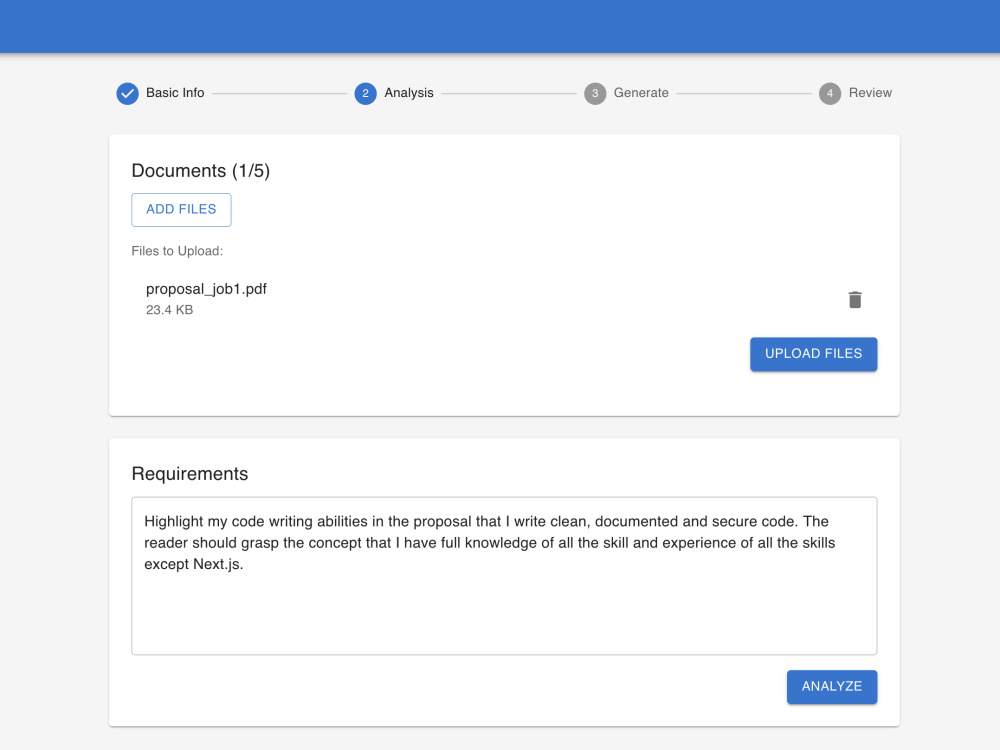
Task: Open the Basic Info step label
Action: point(175,92)
